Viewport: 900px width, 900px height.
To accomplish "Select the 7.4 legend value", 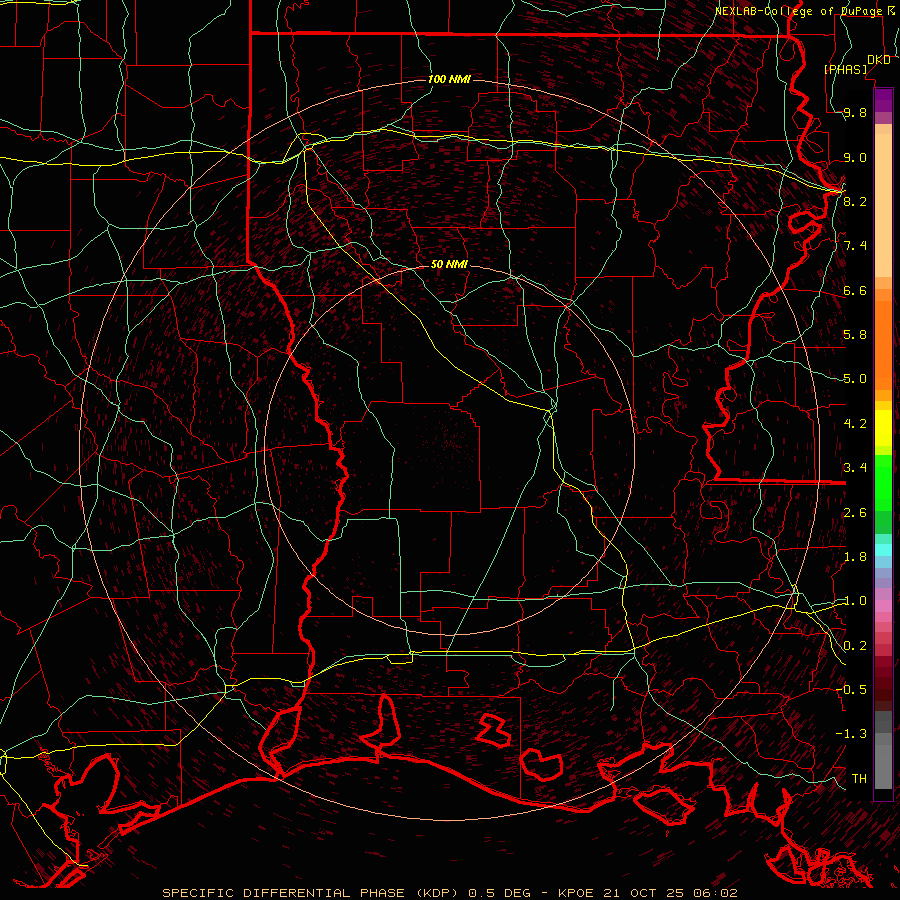I will [855, 246].
